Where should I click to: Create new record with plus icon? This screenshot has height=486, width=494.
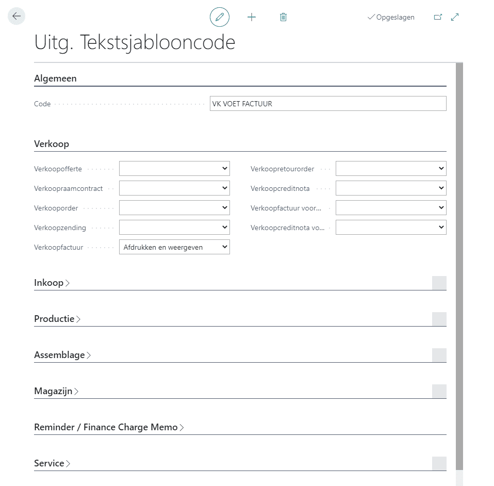(x=251, y=17)
